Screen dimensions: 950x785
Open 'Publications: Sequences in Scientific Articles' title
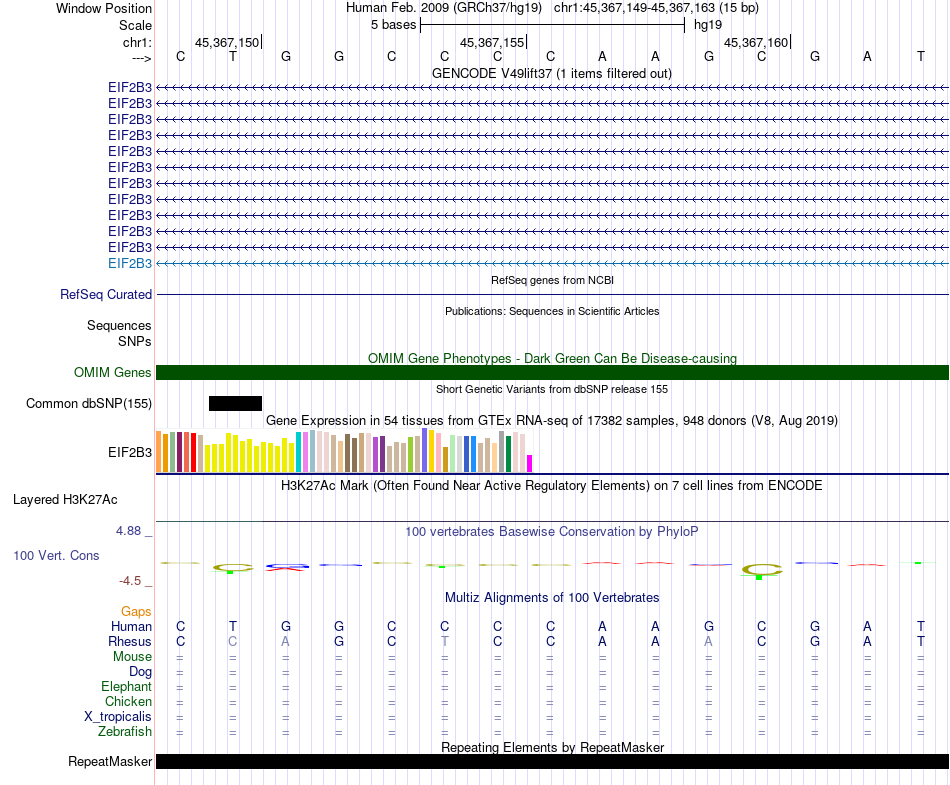(552, 311)
